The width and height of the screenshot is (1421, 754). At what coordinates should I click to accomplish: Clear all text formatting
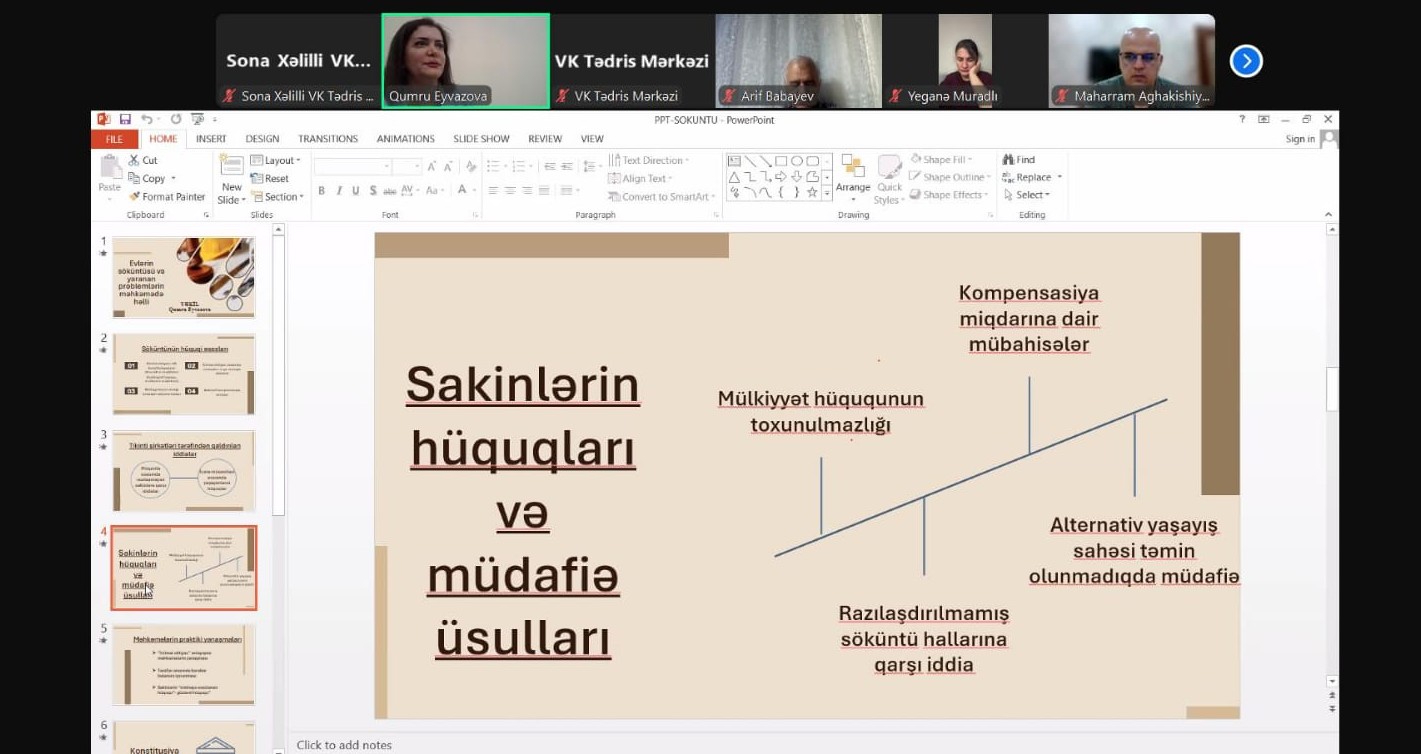471,166
